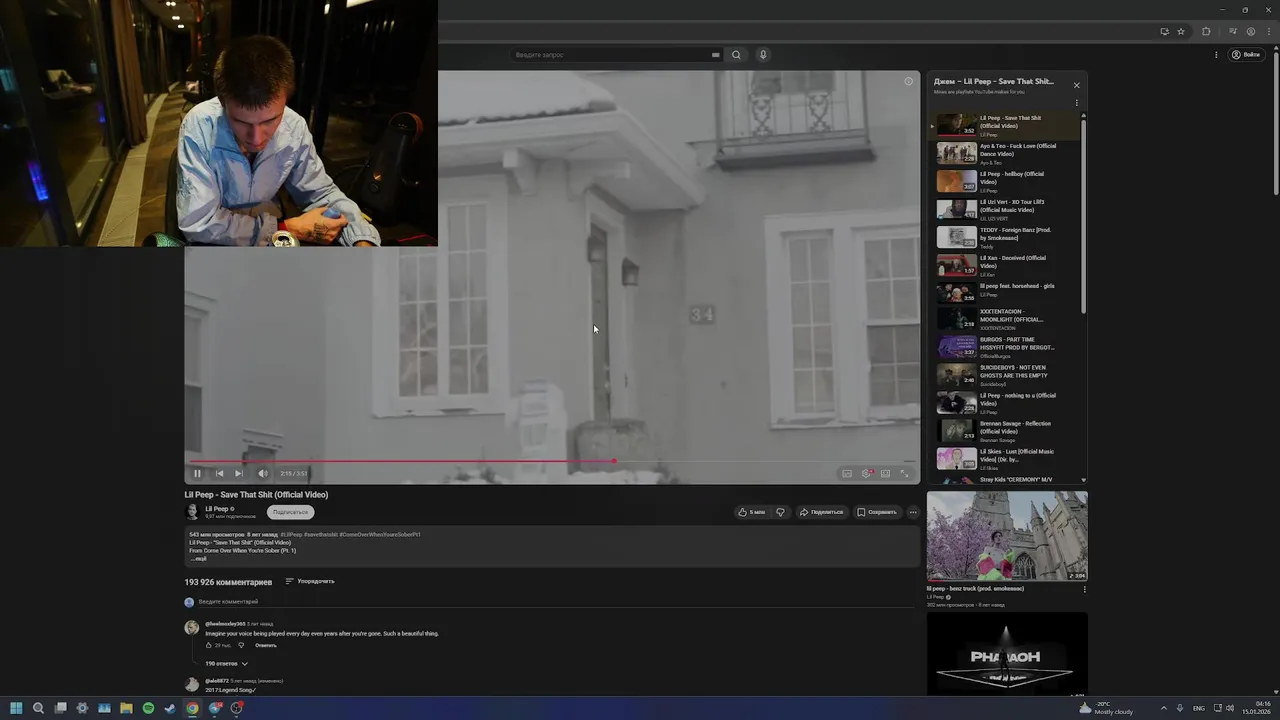Open the Windows Start menu

[x=16, y=708]
